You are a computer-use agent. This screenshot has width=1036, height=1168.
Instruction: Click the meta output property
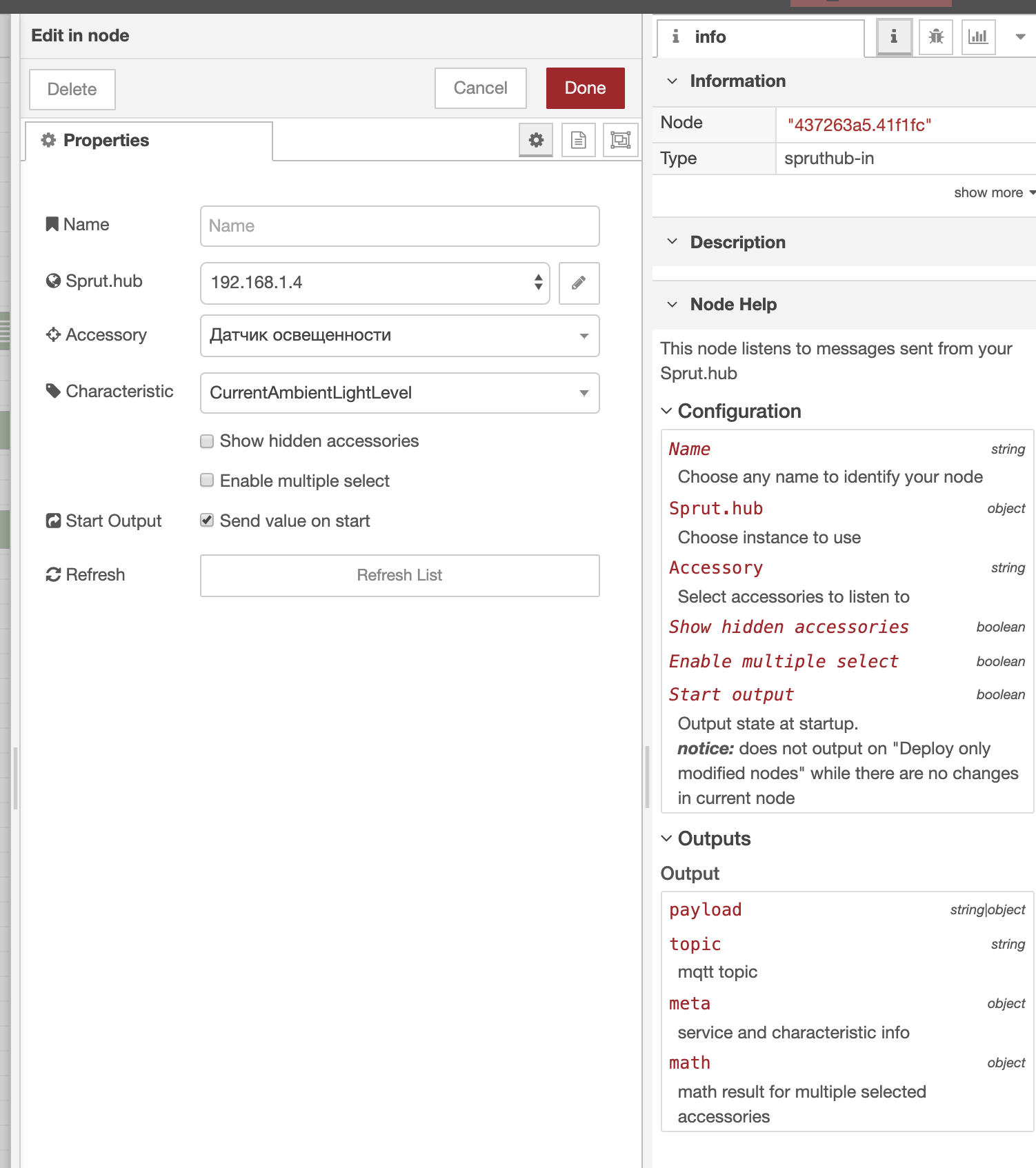pos(689,1004)
